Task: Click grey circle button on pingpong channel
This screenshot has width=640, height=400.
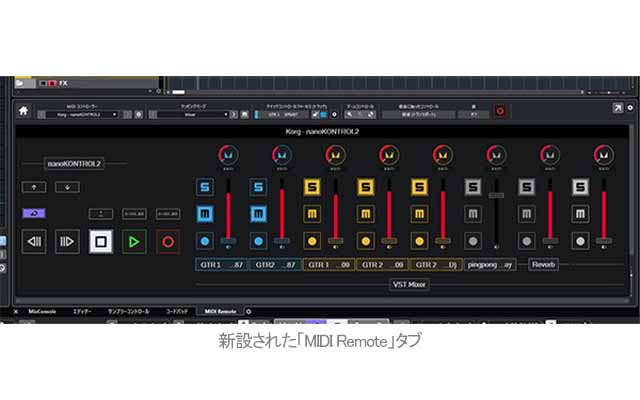Action: [x=473, y=241]
